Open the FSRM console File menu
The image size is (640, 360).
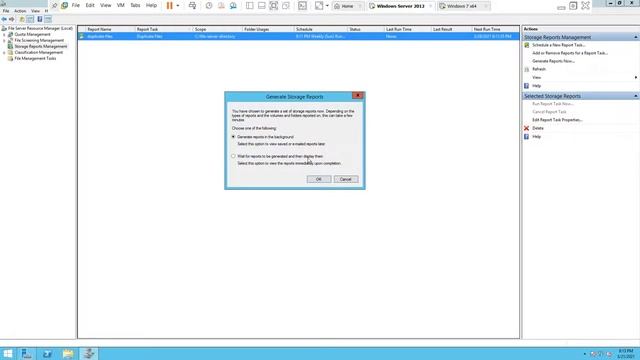(6, 11)
